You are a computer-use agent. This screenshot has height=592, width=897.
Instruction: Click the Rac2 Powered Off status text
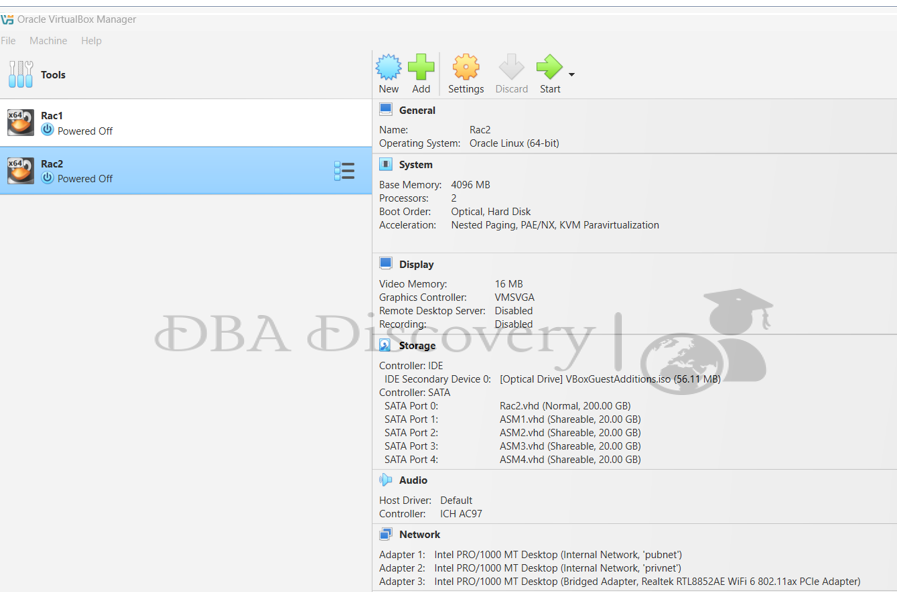coord(85,178)
